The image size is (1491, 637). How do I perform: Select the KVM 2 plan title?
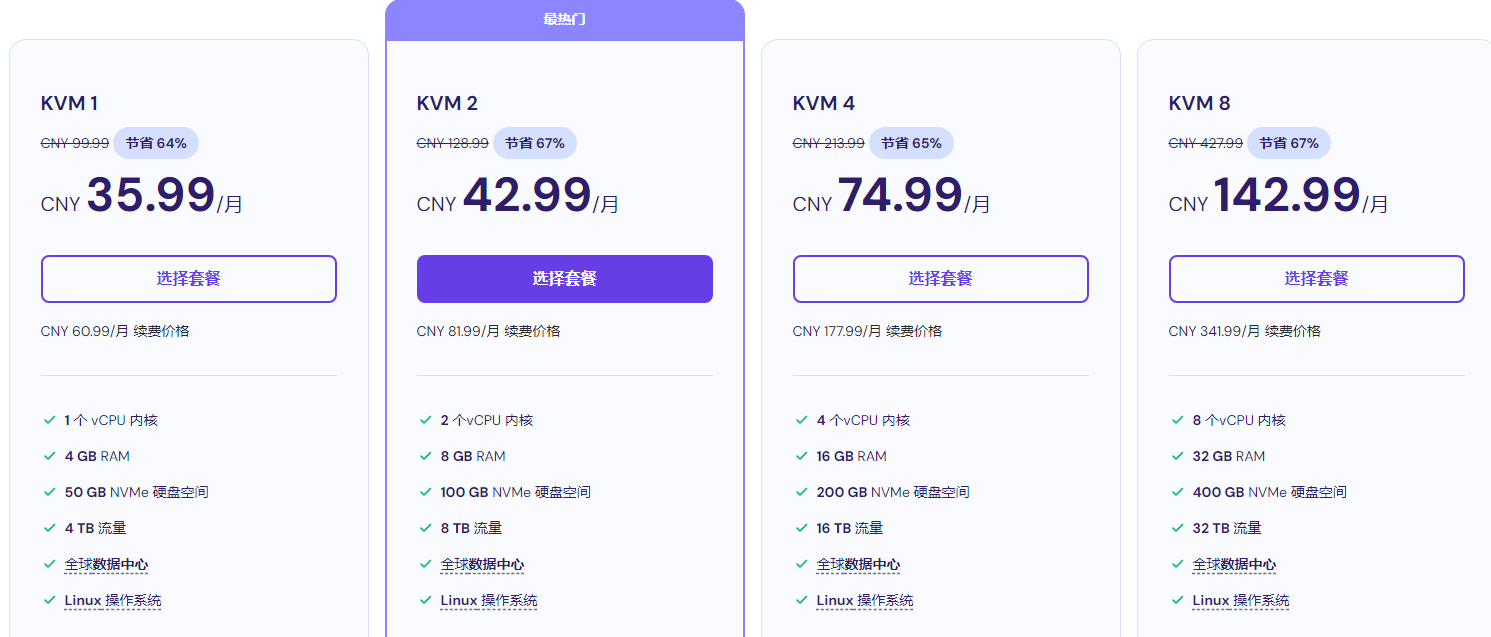[446, 102]
